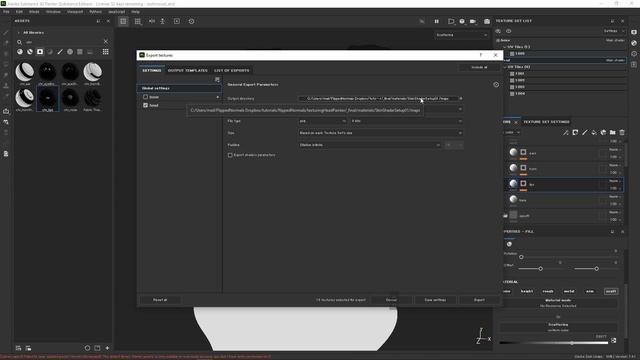Check the Export shaders parameters checkbox
Image resolution: width=640 pixels, height=360 pixels.
pos(230,155)
